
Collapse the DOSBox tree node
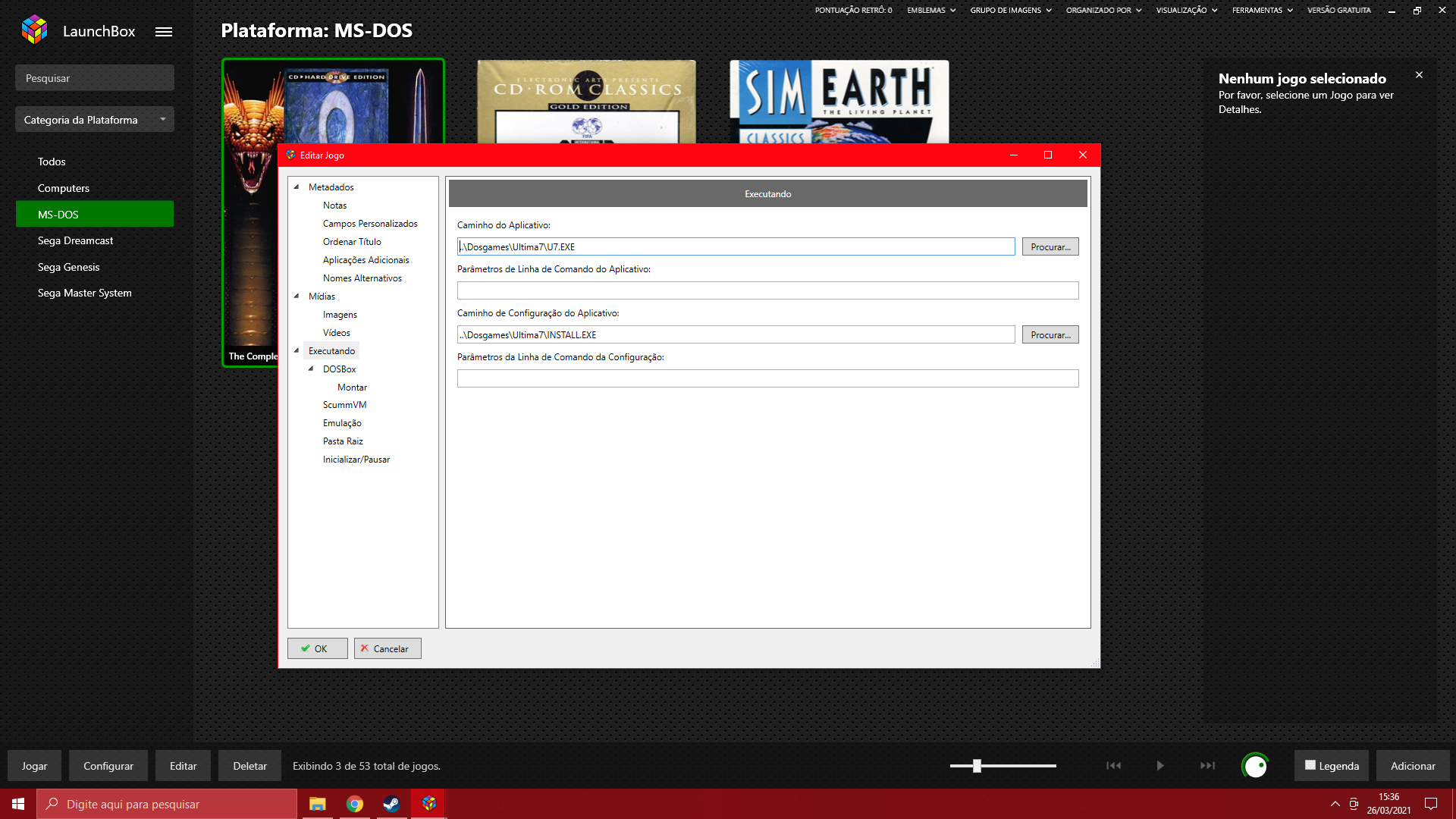311,369
